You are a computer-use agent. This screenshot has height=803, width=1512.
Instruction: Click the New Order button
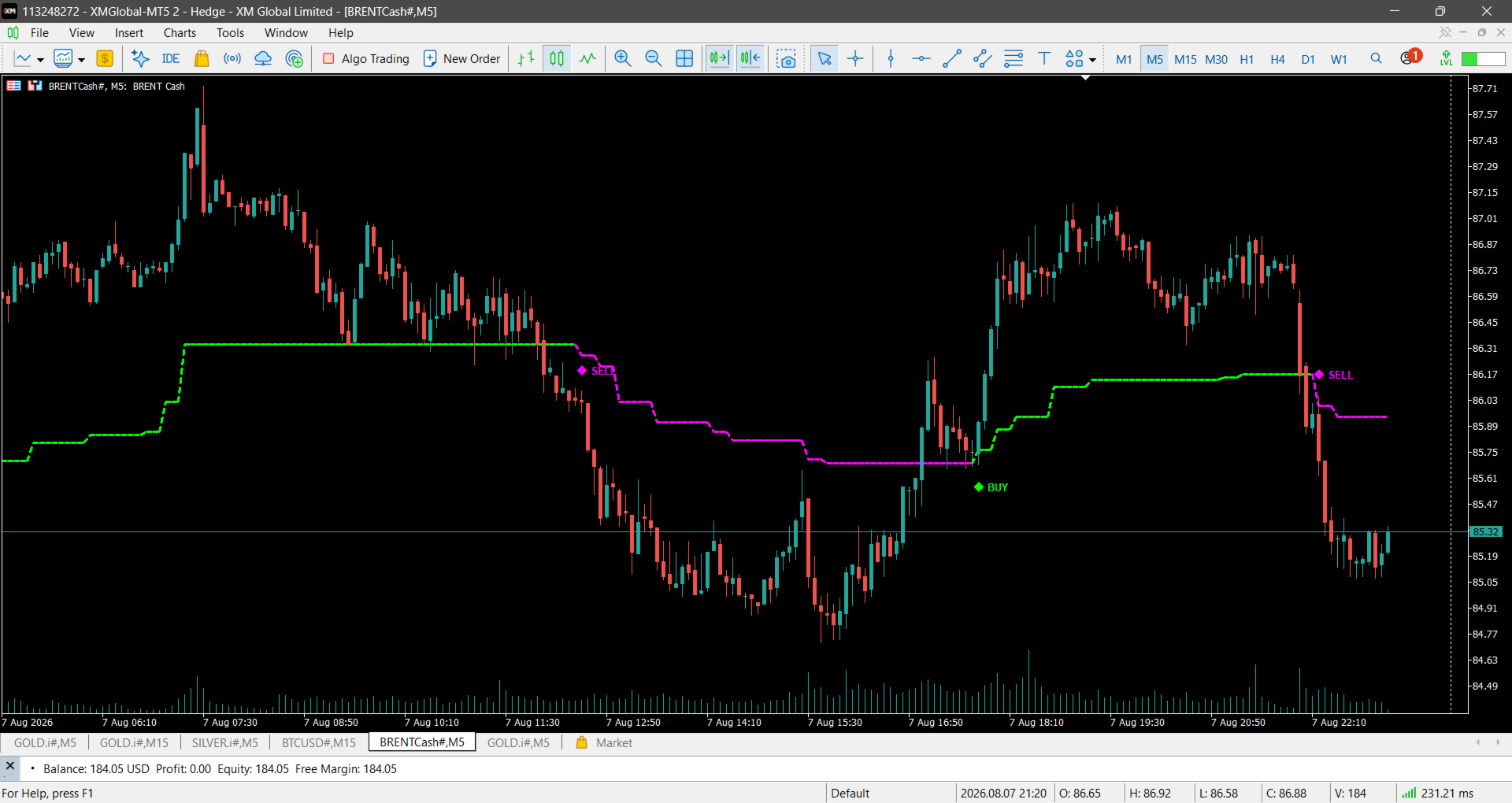[461, 59]
